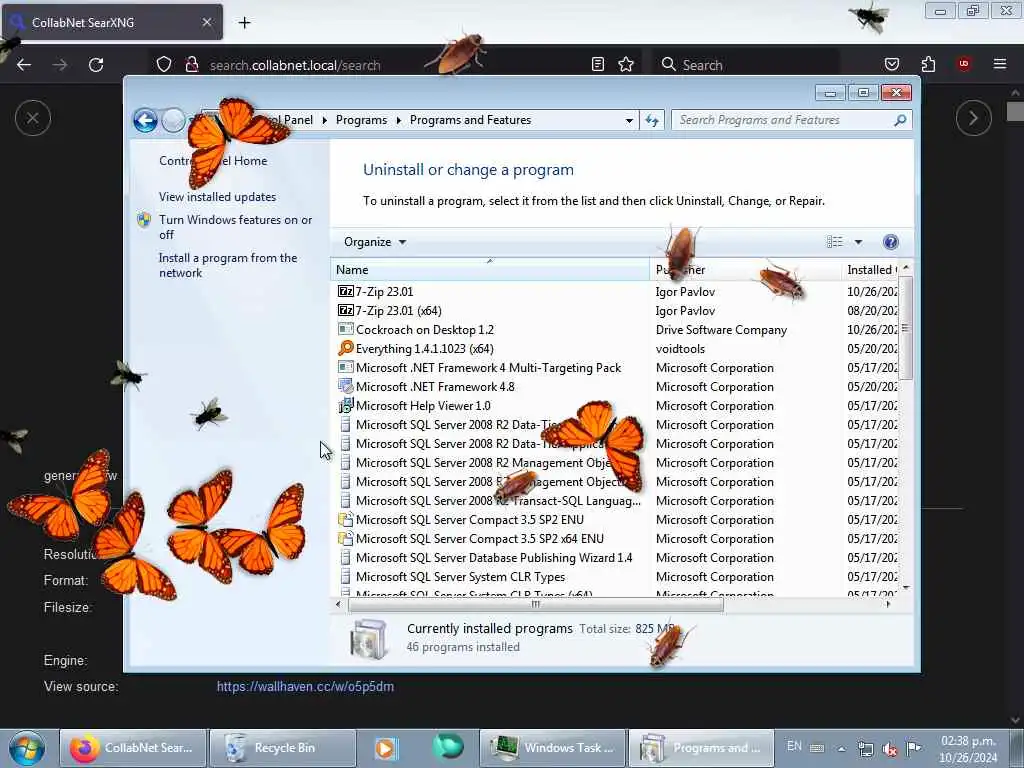Go back in Programs and Features window
The image size is (1024, 768).
coord(145,120)
